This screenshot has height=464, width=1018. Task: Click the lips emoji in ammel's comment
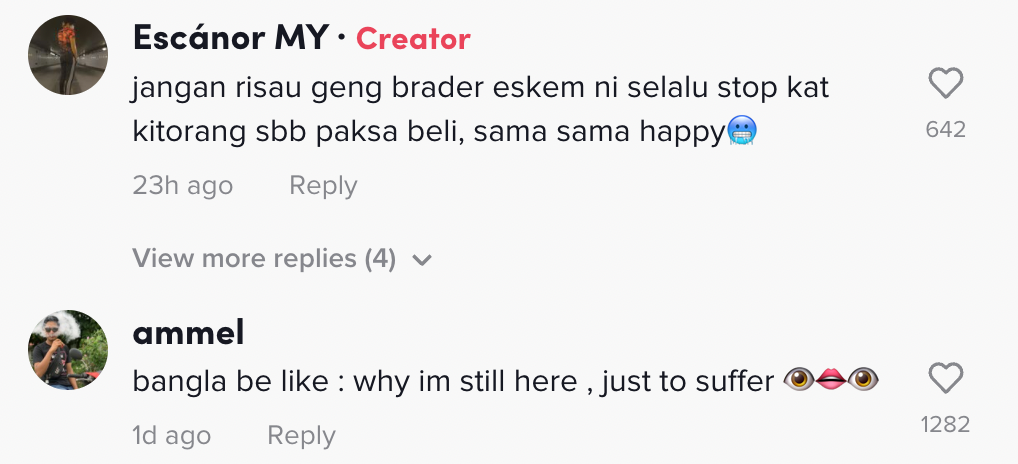832,380
